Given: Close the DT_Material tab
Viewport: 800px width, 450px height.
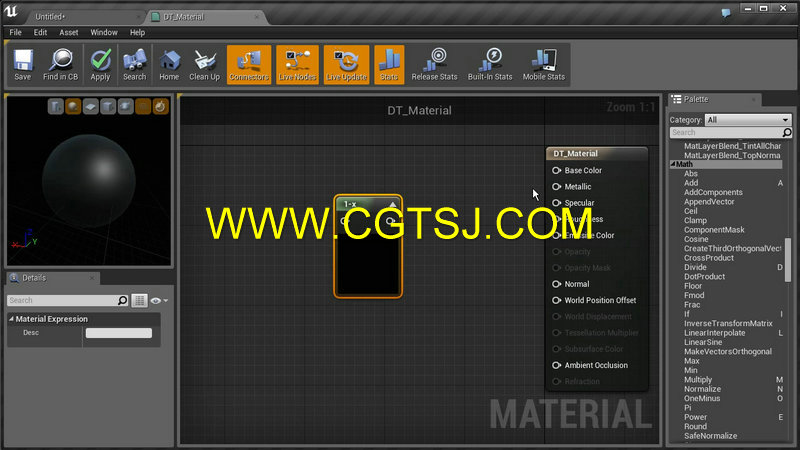Looking at the screenshot, I should pyautogui.click(x=257, y=17).
